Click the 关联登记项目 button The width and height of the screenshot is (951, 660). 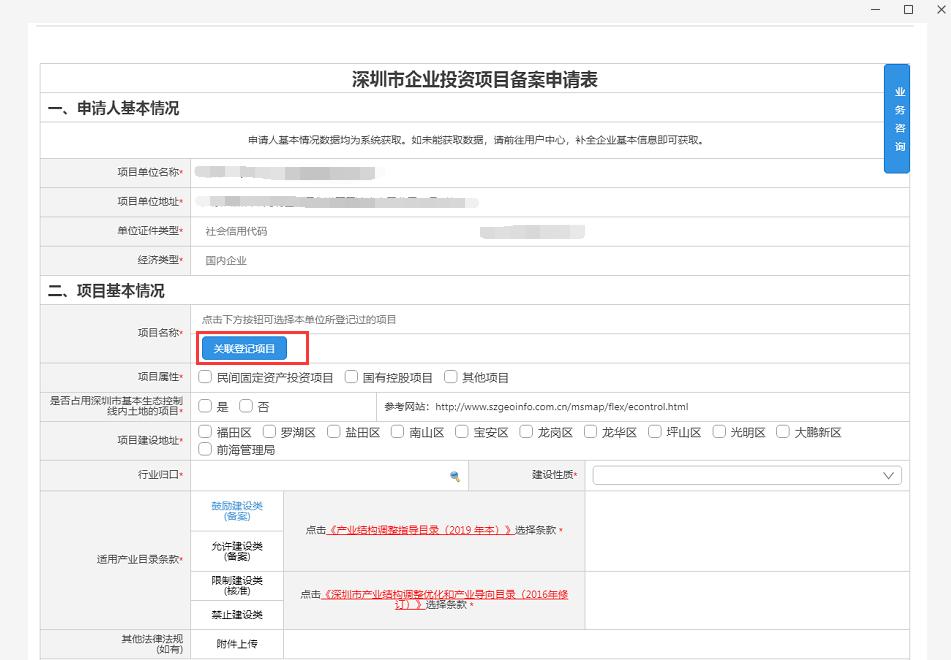(x=244, y=348)
